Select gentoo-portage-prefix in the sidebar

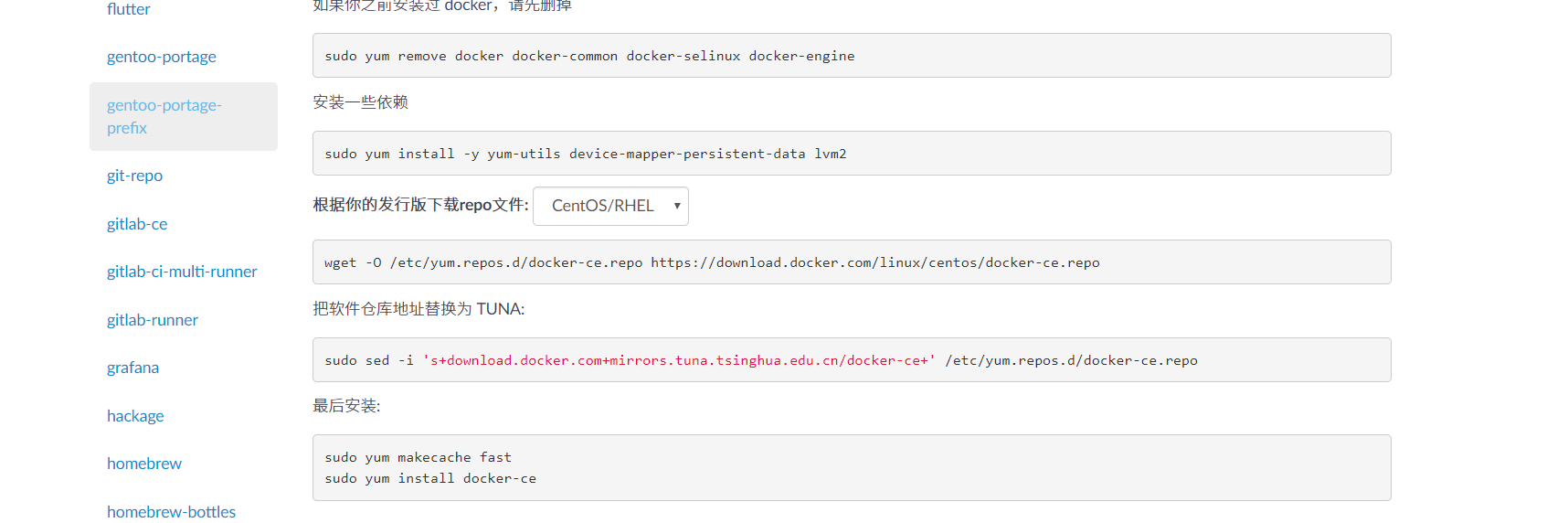164,116
